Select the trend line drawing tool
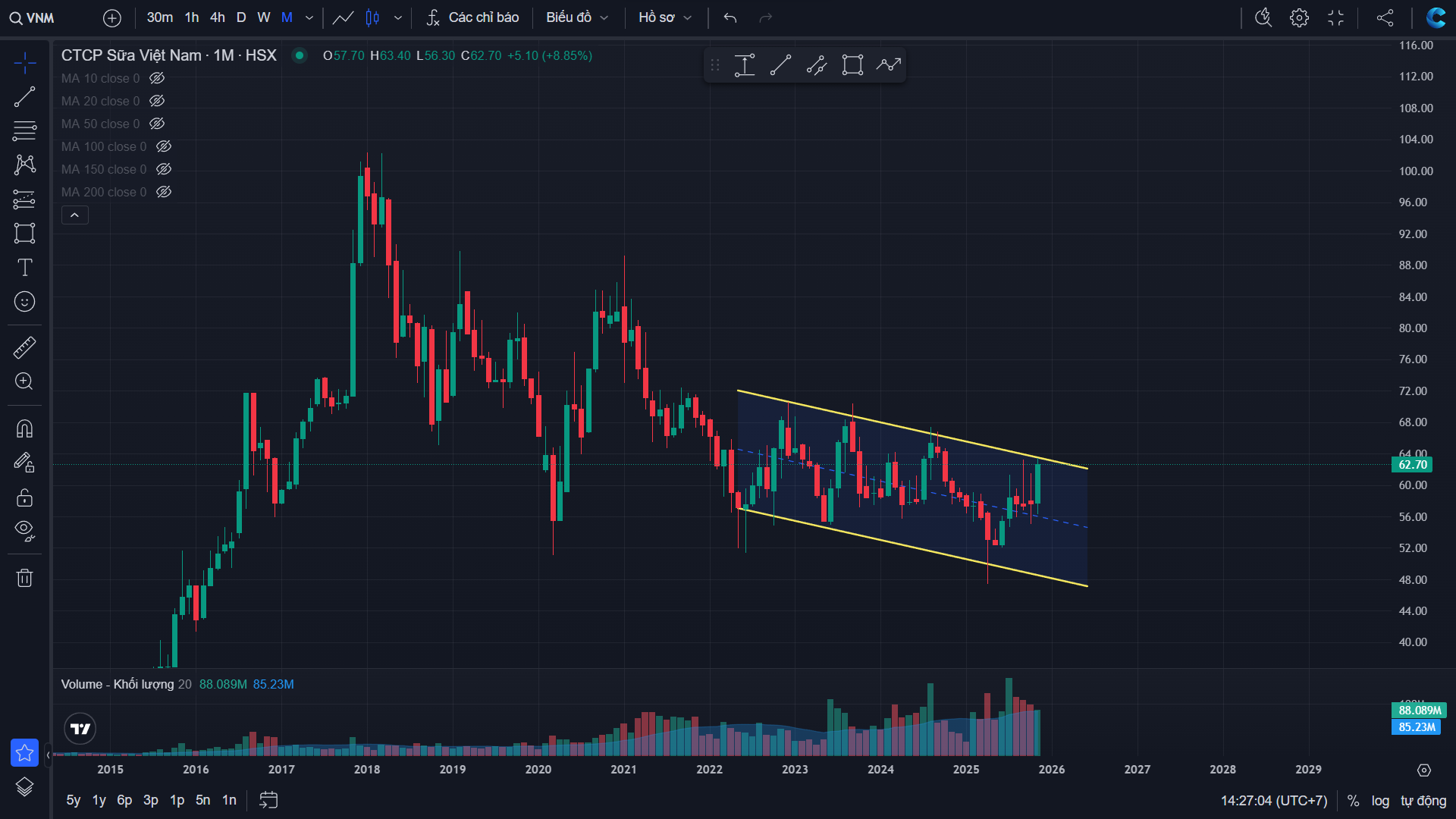 pyautogui.click(x=24, y=97)
